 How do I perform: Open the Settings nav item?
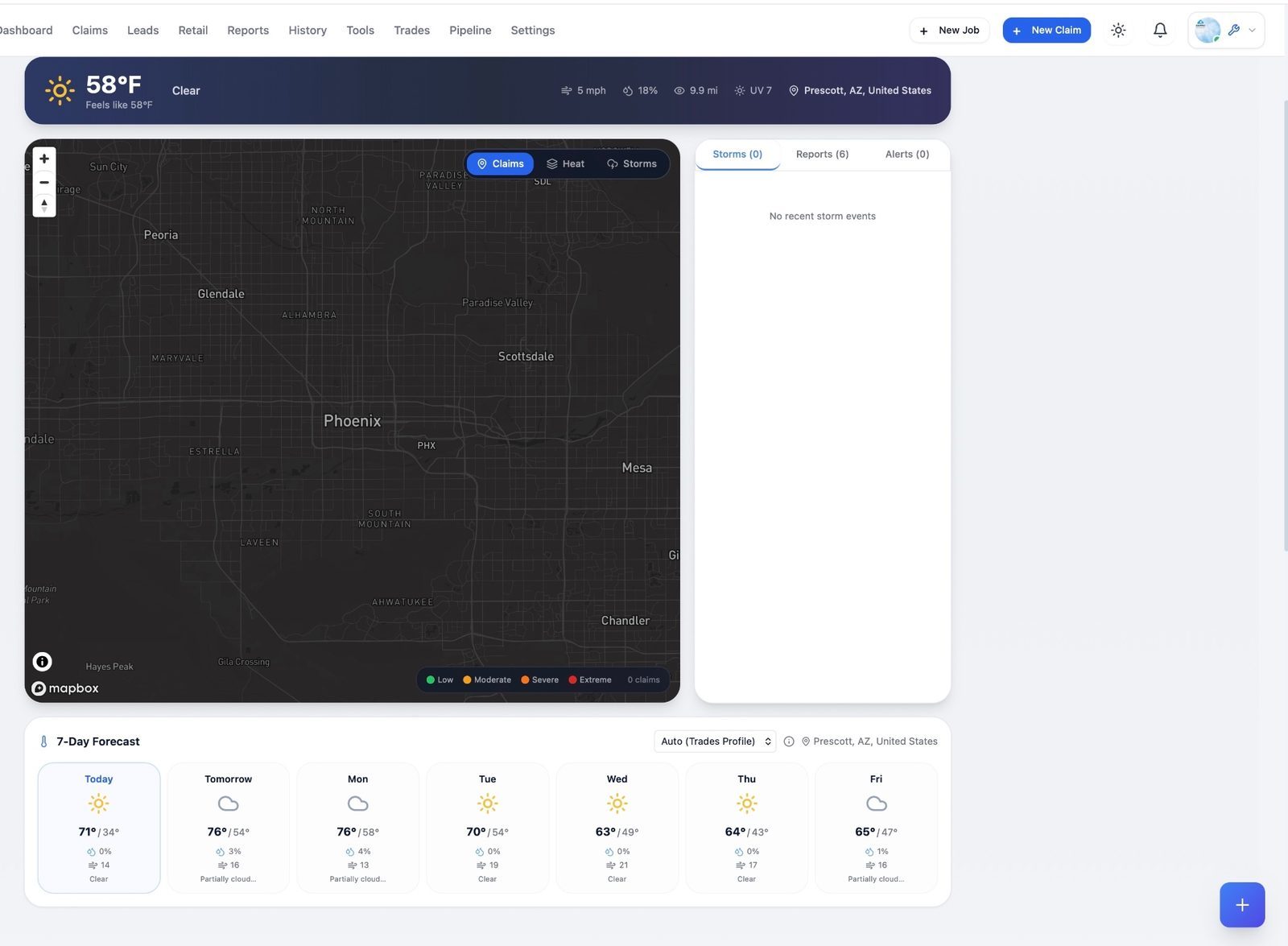[x=533, y=31]
